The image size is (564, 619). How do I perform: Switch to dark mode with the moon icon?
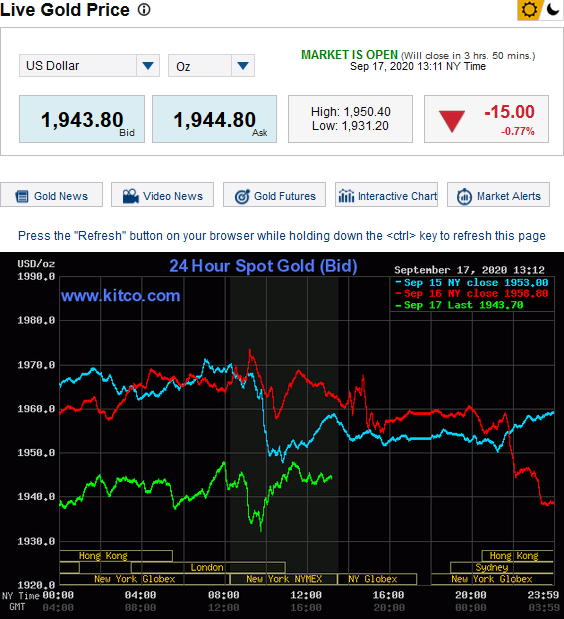tap(553, 9)
